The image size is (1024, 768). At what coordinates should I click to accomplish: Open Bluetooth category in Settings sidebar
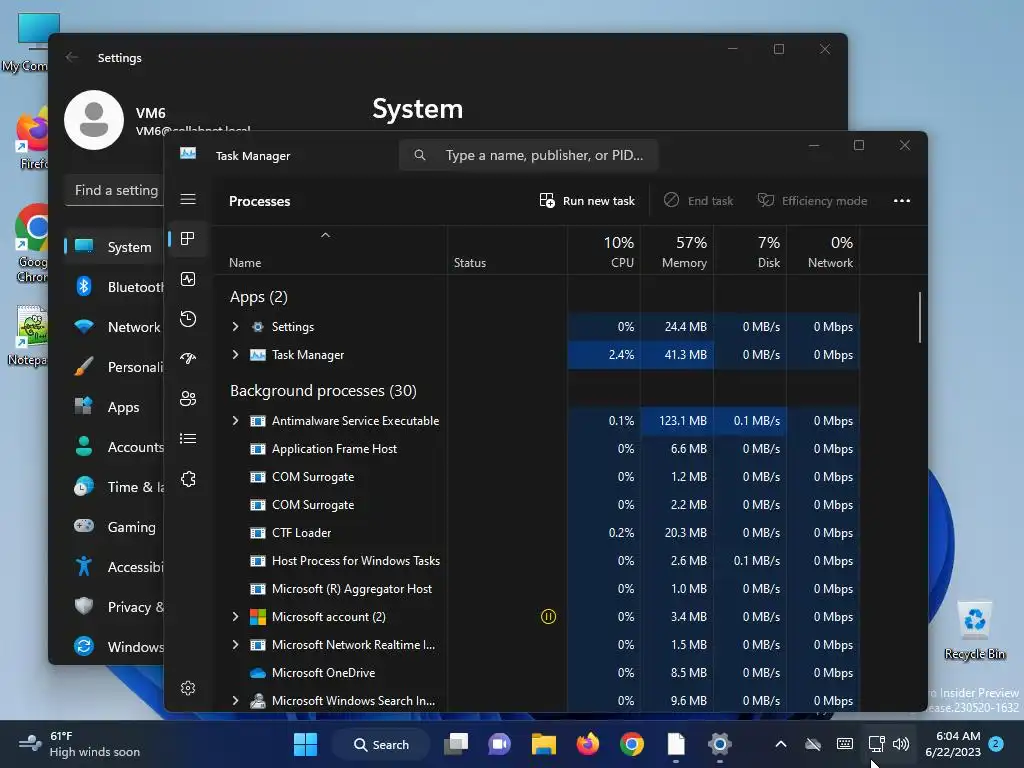(x=114, y=287)
